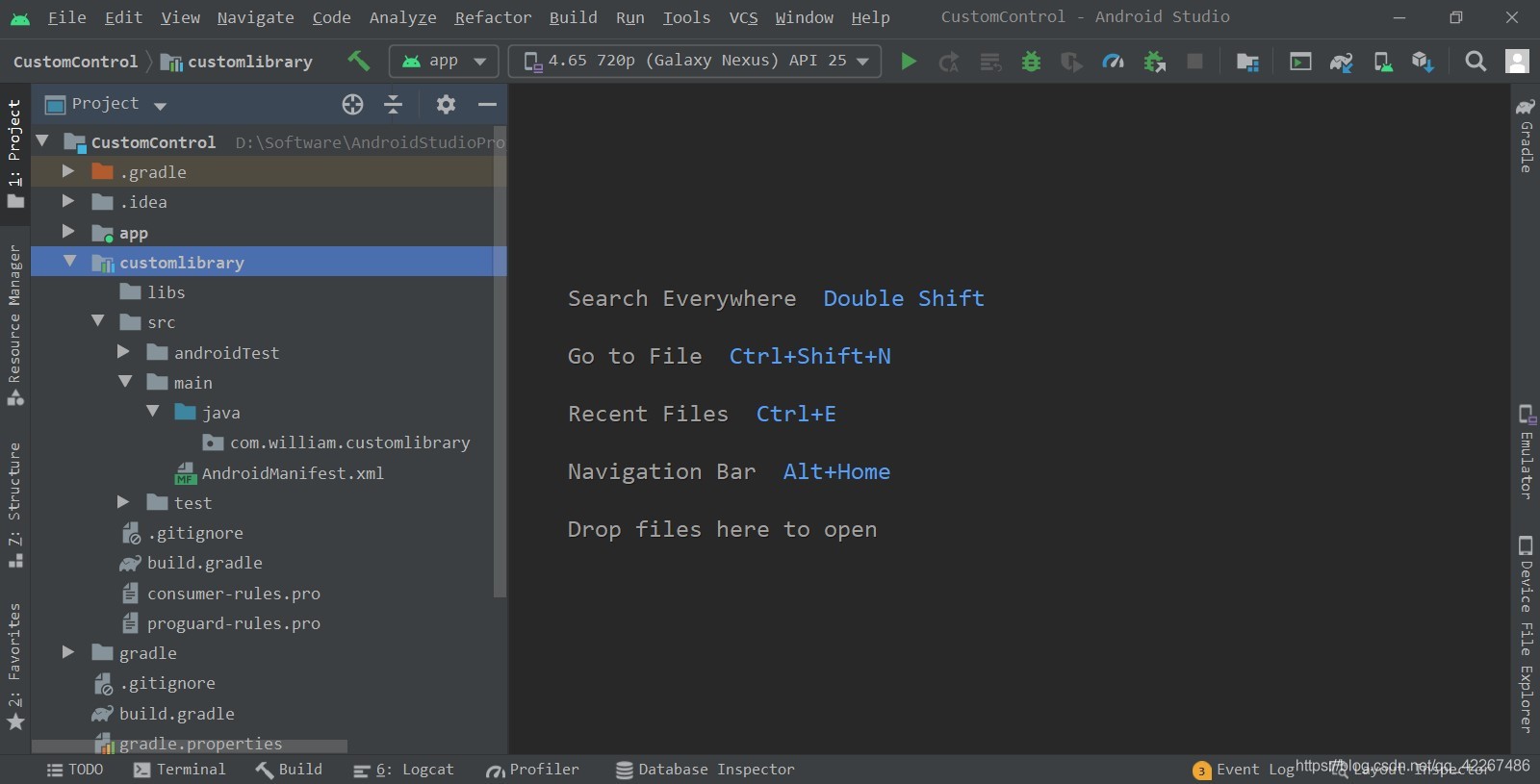Open the Terminal tool window
The height and width of the screenshot is (784, 1540).
click(x=180, y=770)
